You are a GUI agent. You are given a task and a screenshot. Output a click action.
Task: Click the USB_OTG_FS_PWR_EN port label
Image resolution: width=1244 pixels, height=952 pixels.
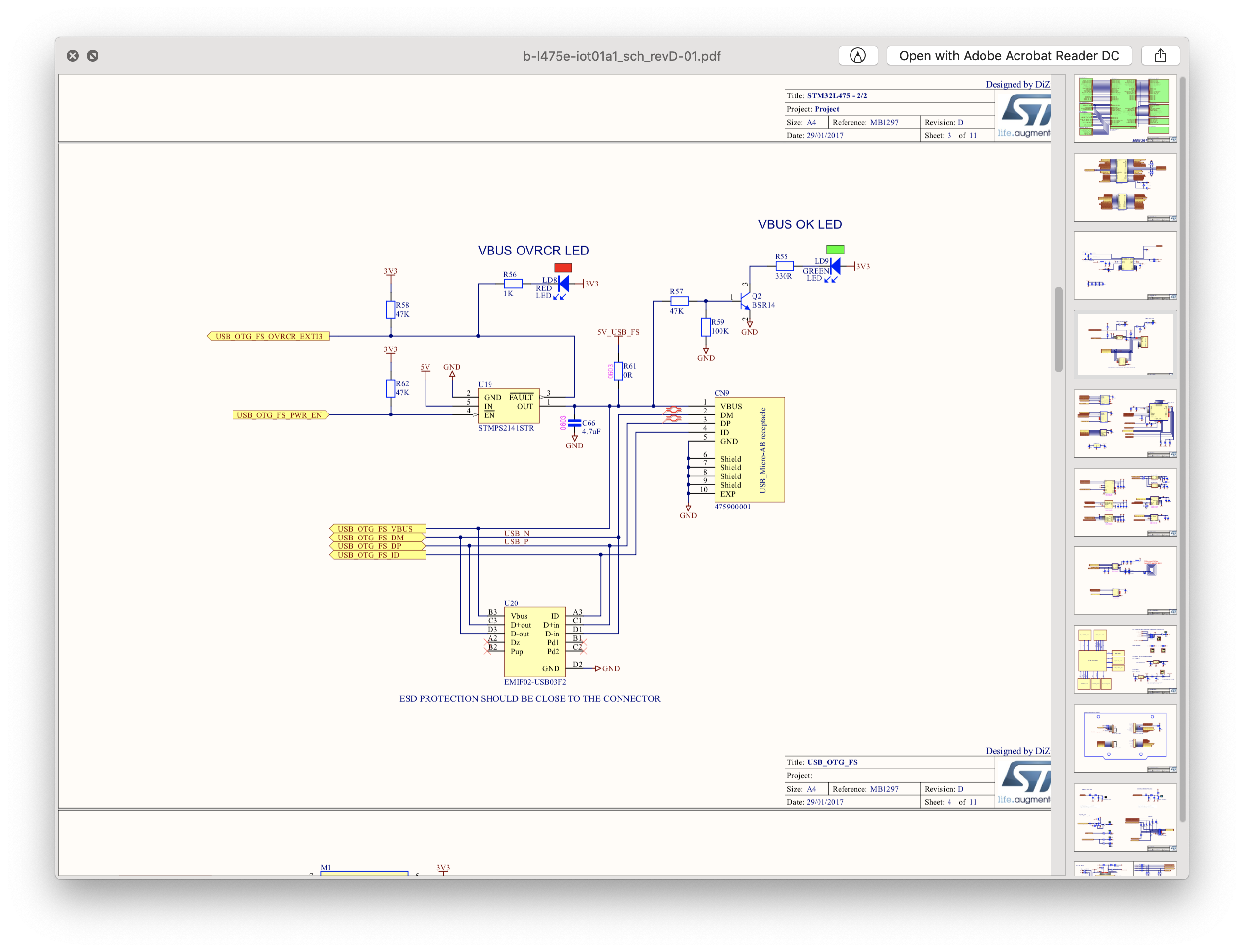click(280, 415)
